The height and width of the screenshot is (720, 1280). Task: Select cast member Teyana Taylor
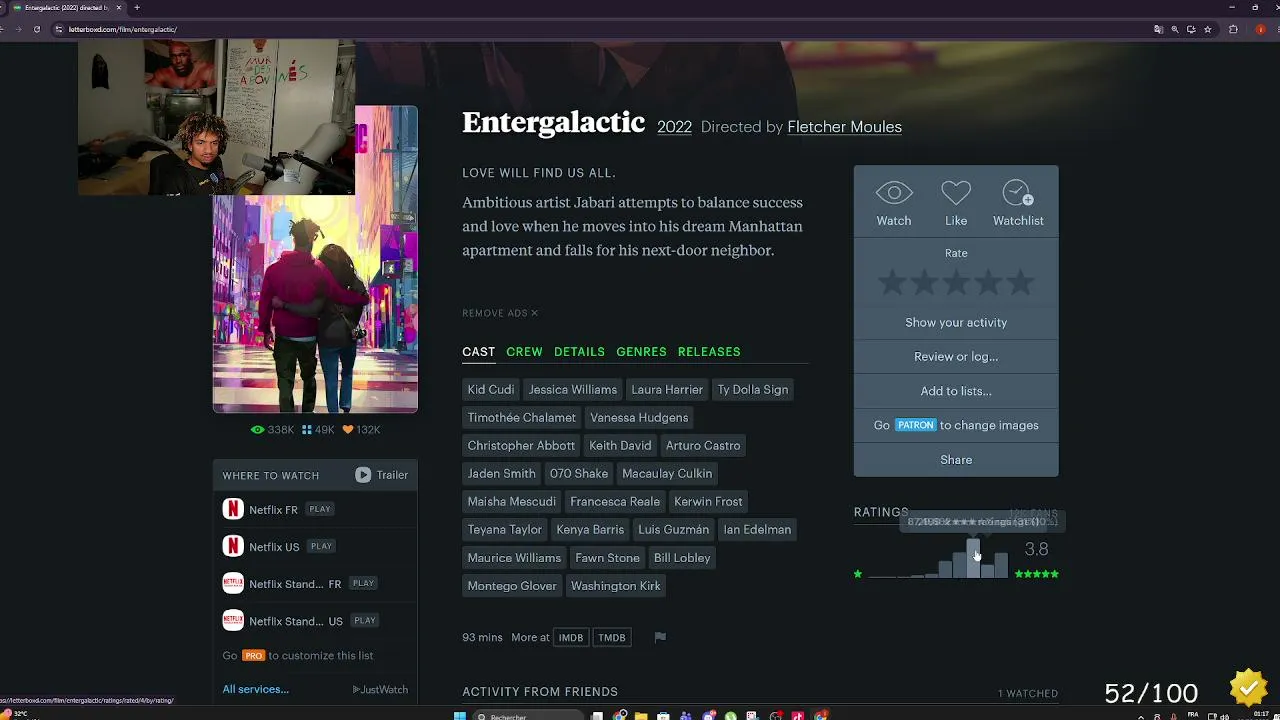point(505,530)
